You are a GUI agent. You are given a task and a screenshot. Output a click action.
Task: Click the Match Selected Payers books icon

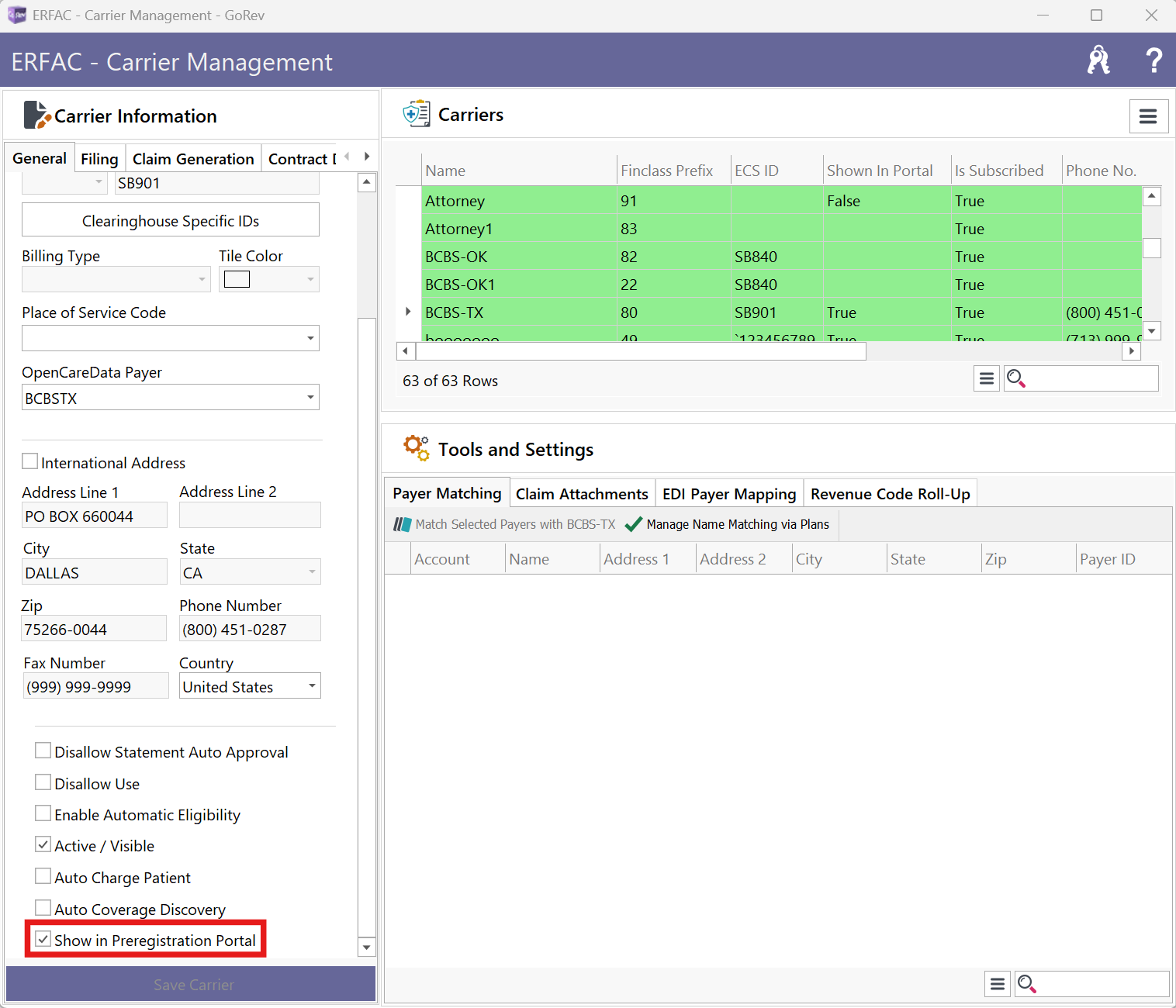[x=402, y=524]
